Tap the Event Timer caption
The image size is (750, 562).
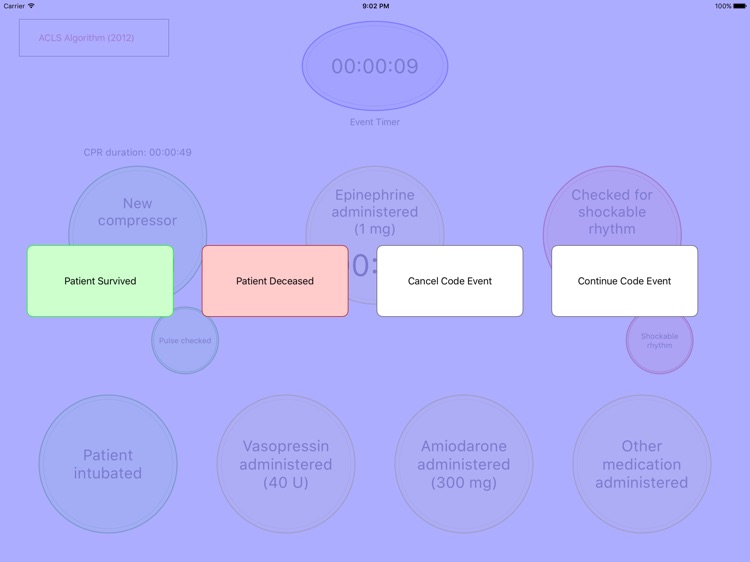(375, 122)
